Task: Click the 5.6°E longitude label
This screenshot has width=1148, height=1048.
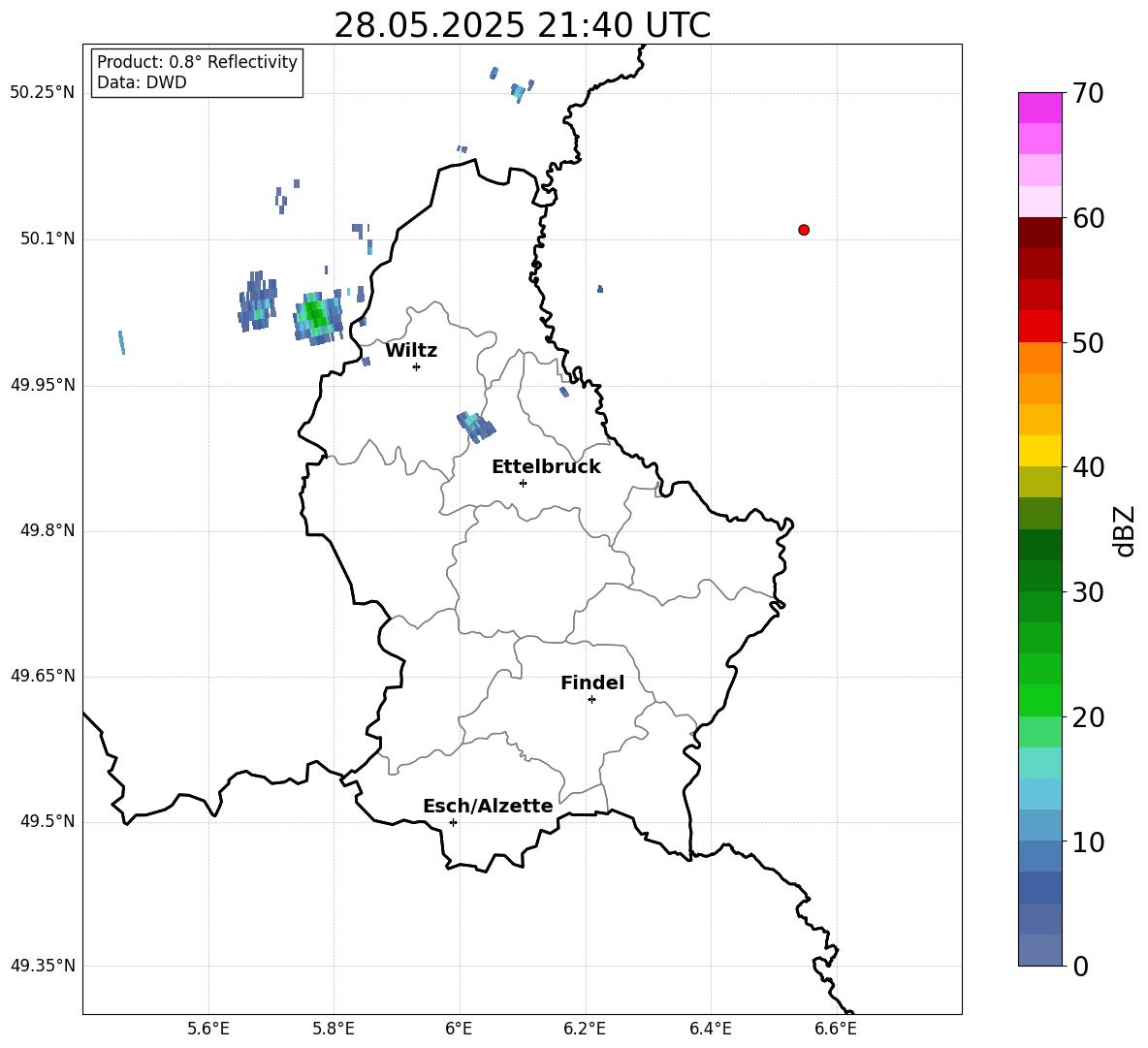Action: point(208,1029)
